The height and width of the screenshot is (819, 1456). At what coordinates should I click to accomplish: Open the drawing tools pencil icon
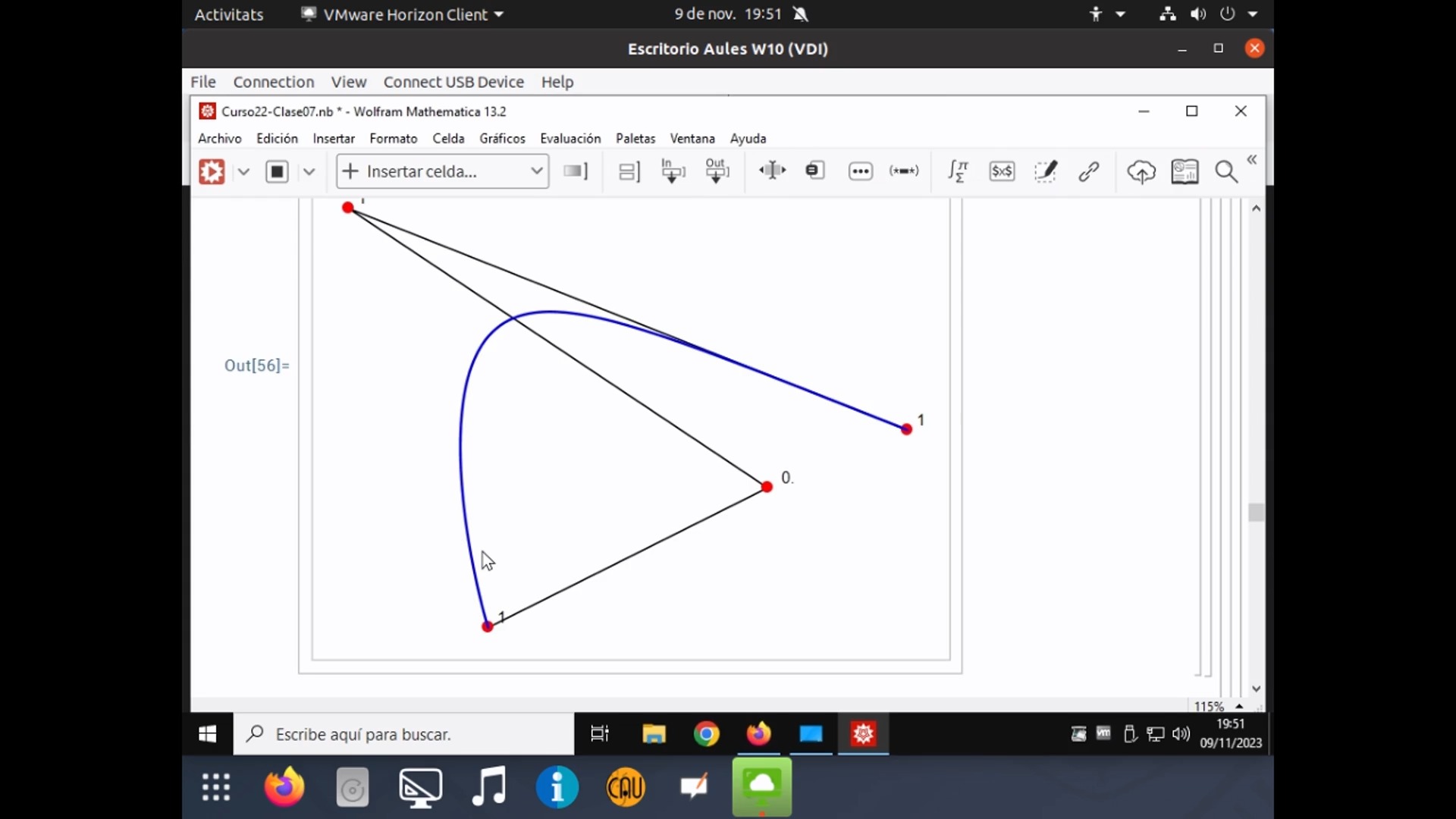1046,171
